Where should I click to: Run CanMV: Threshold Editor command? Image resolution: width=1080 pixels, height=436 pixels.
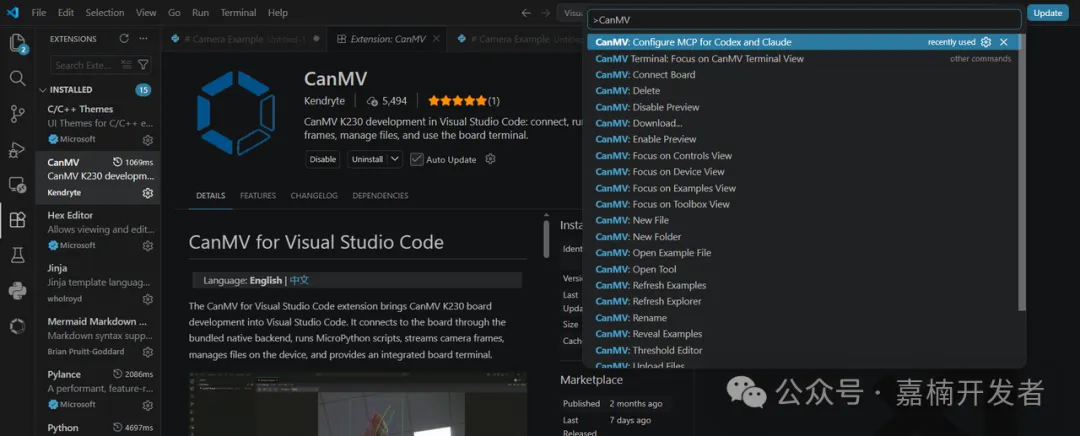click(803, 350)
